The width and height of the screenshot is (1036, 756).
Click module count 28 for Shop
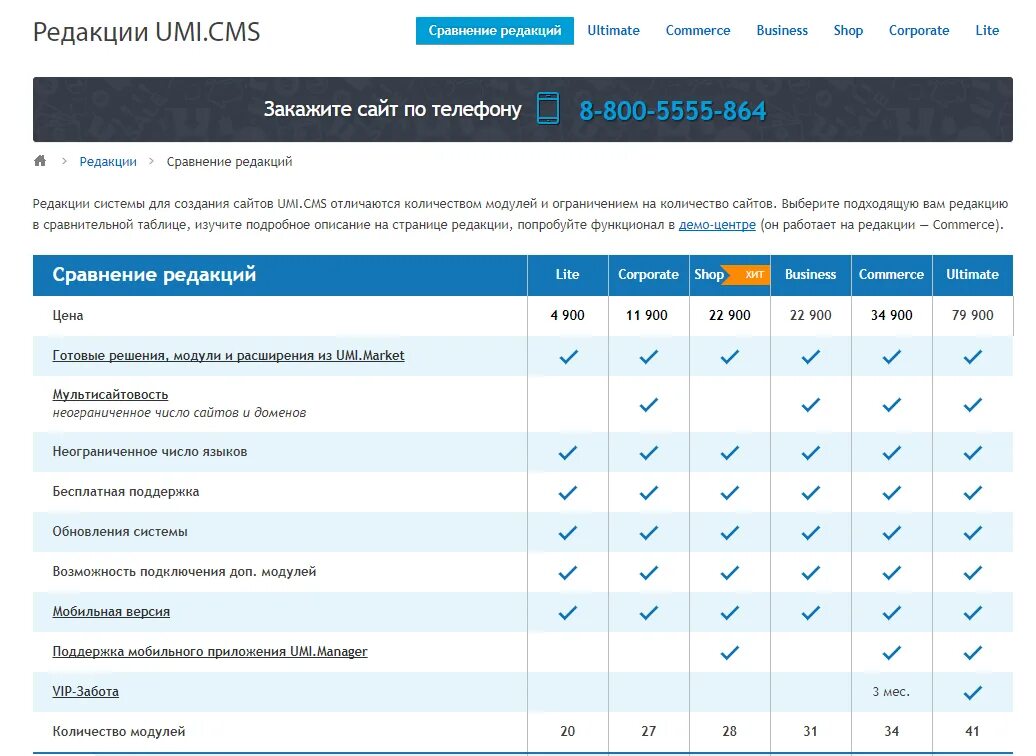pos(729,732)
